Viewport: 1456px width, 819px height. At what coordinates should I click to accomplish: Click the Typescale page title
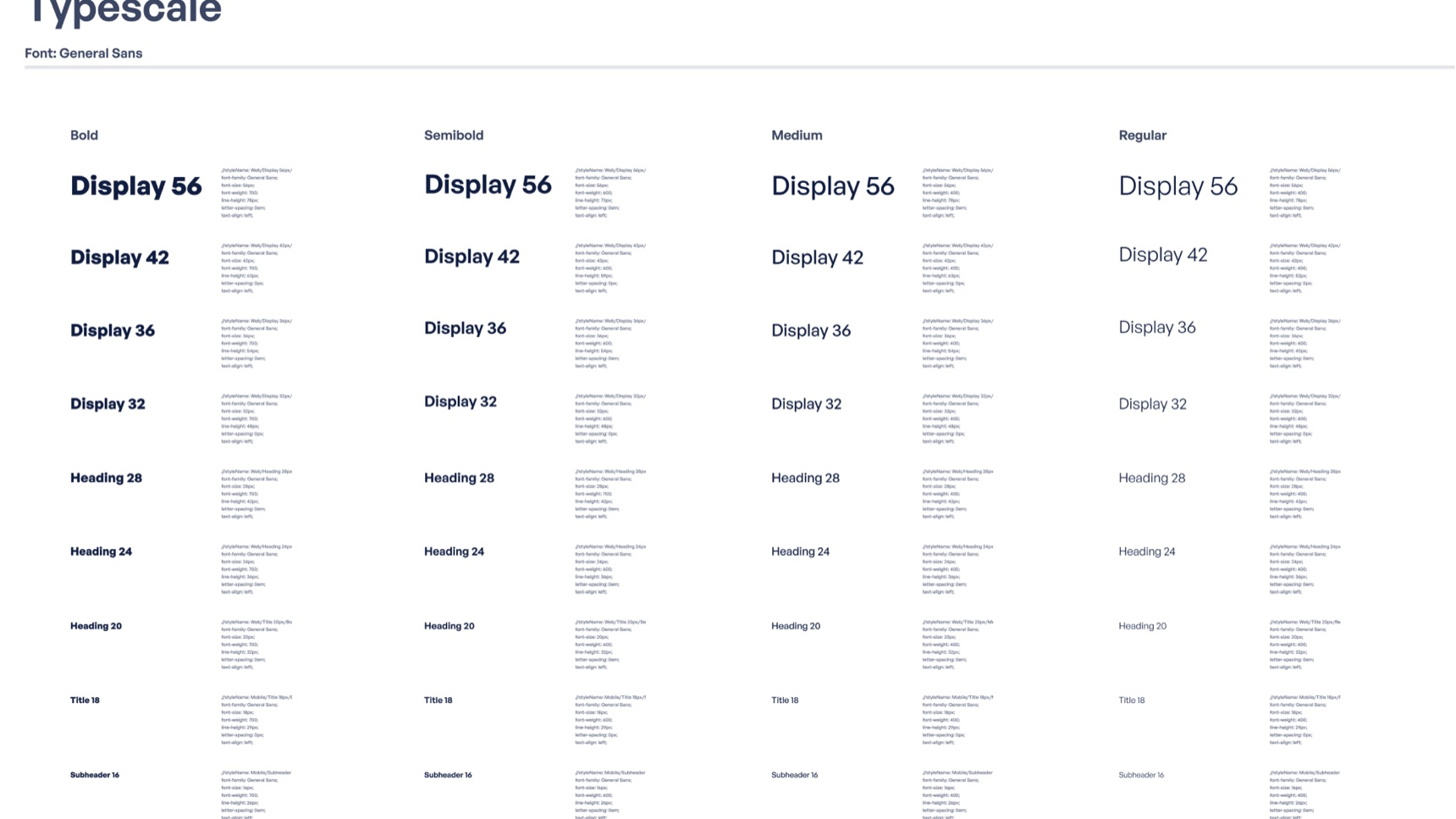click(x=125, y=12)
